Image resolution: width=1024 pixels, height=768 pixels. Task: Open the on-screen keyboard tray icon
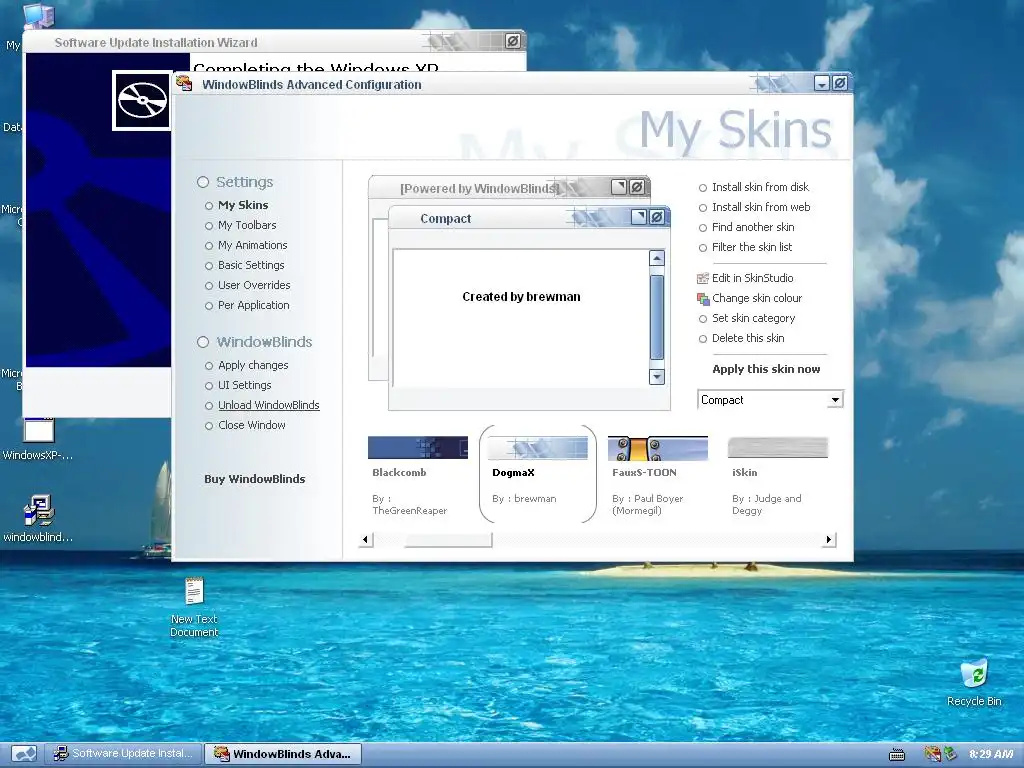click(x=897, y=754)
